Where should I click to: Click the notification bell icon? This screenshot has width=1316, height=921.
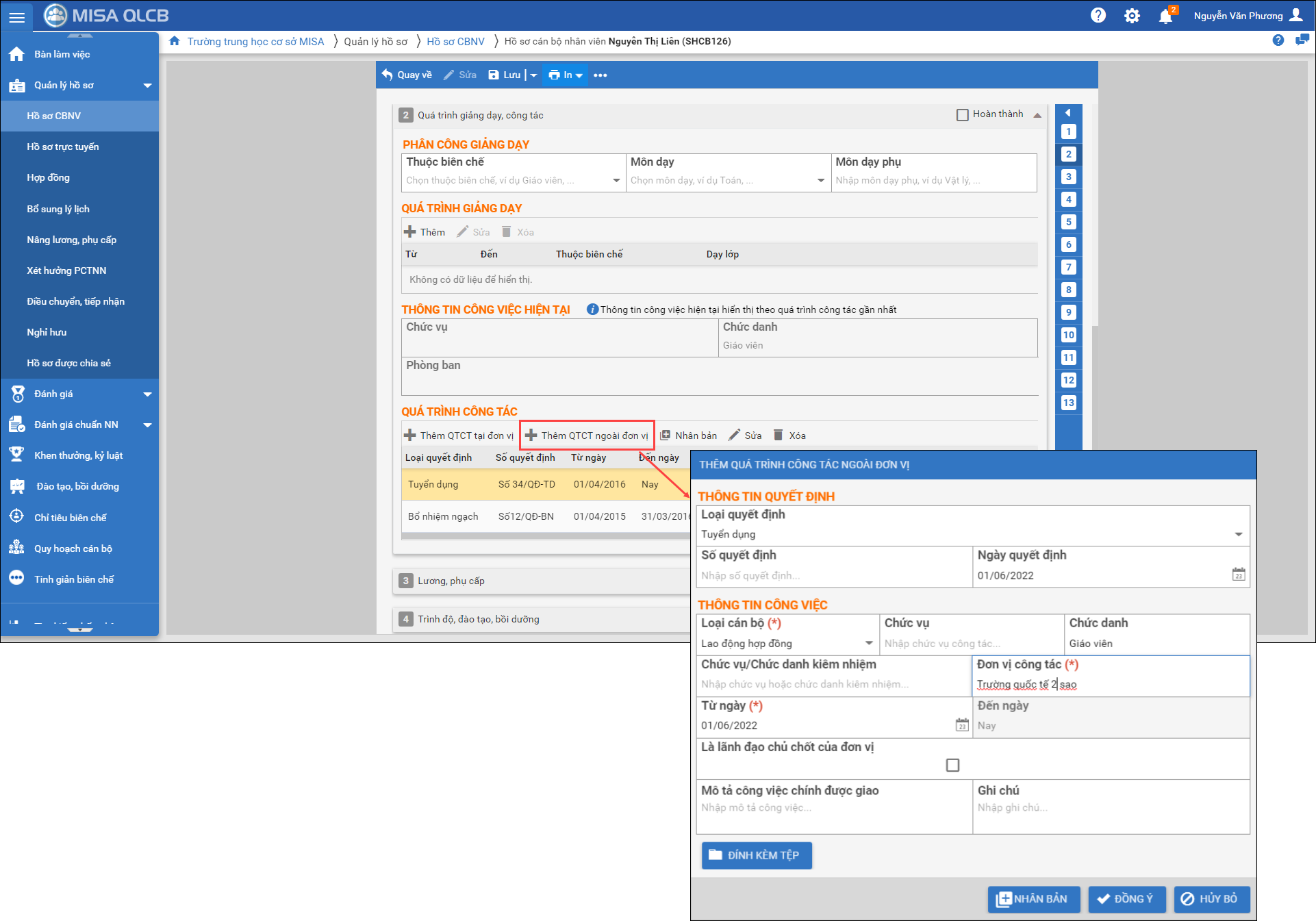1165,16
